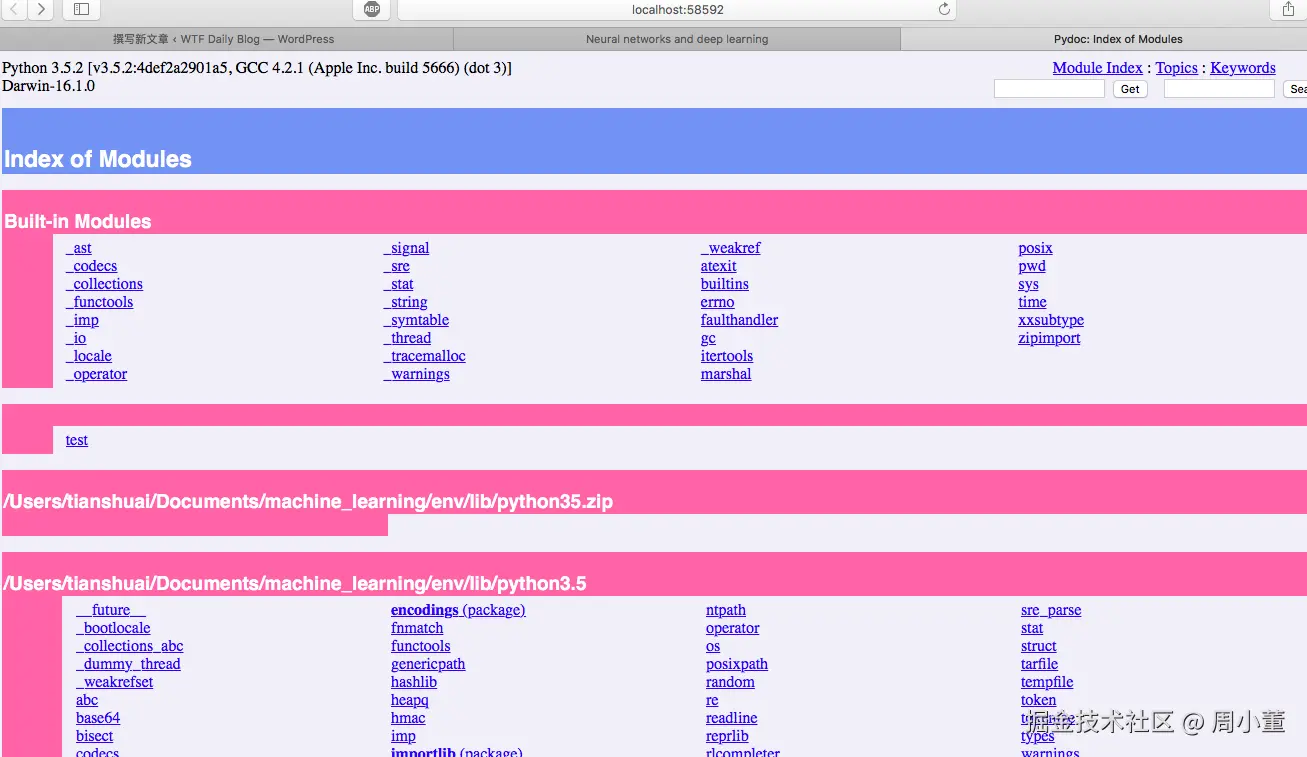Open the _locale module link
Viewport: 1307px width, 757px height.
coord(89,356)
